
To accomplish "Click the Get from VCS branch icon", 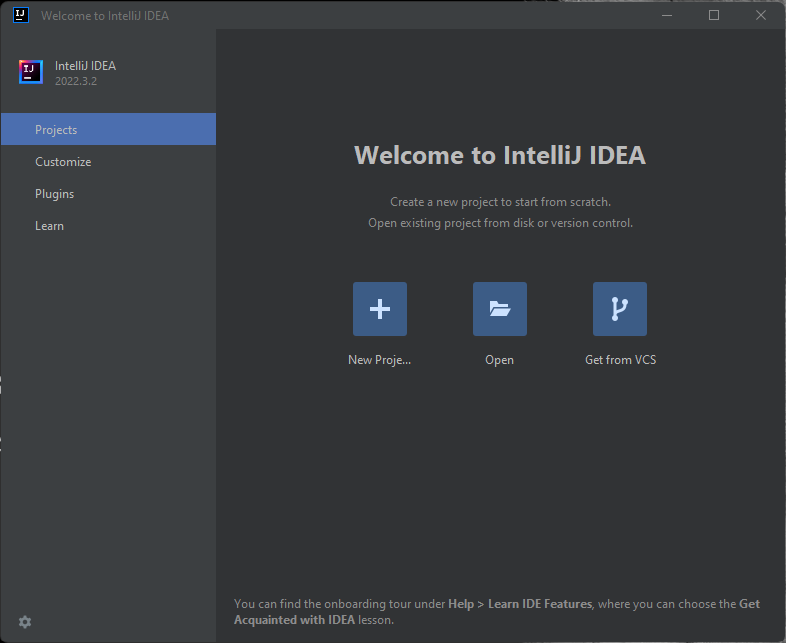I will [x=620, y=309].
